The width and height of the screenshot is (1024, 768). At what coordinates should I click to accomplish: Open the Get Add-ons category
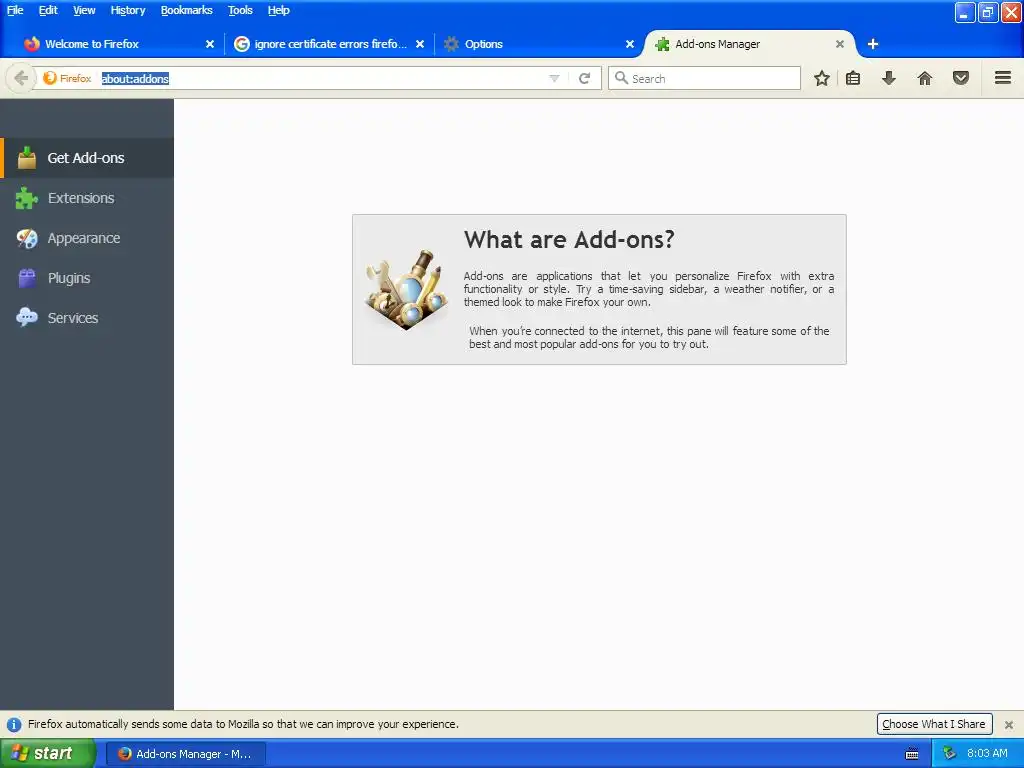tap(87, 158)
